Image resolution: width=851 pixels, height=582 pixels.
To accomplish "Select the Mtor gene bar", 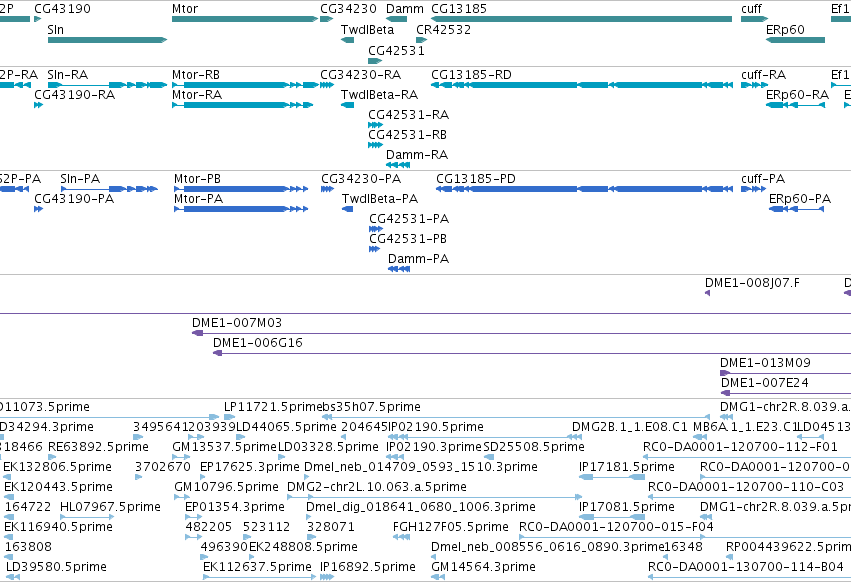I will pos(245,19).
